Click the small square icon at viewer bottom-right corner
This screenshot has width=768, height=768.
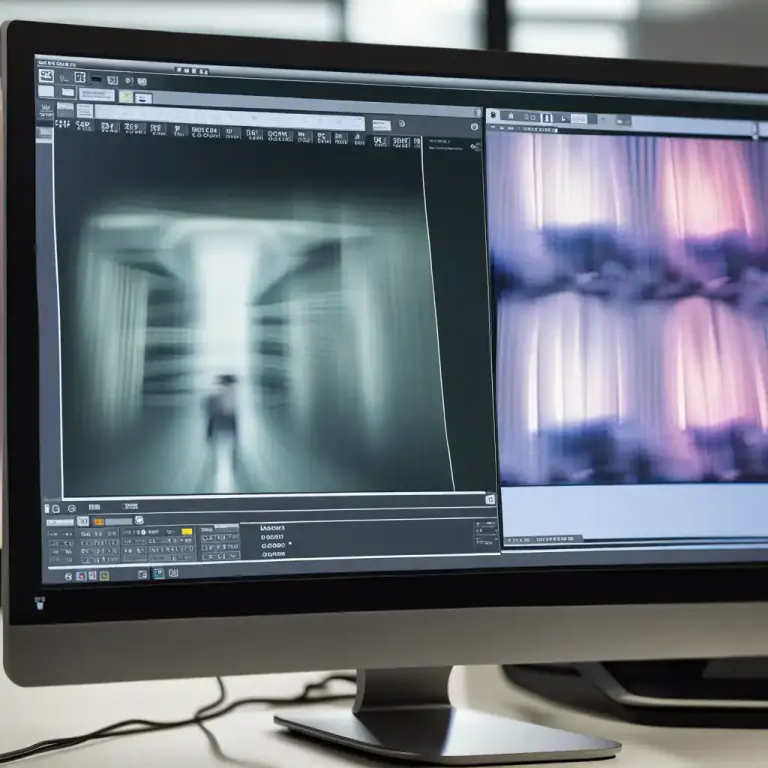tap(490, 500)
